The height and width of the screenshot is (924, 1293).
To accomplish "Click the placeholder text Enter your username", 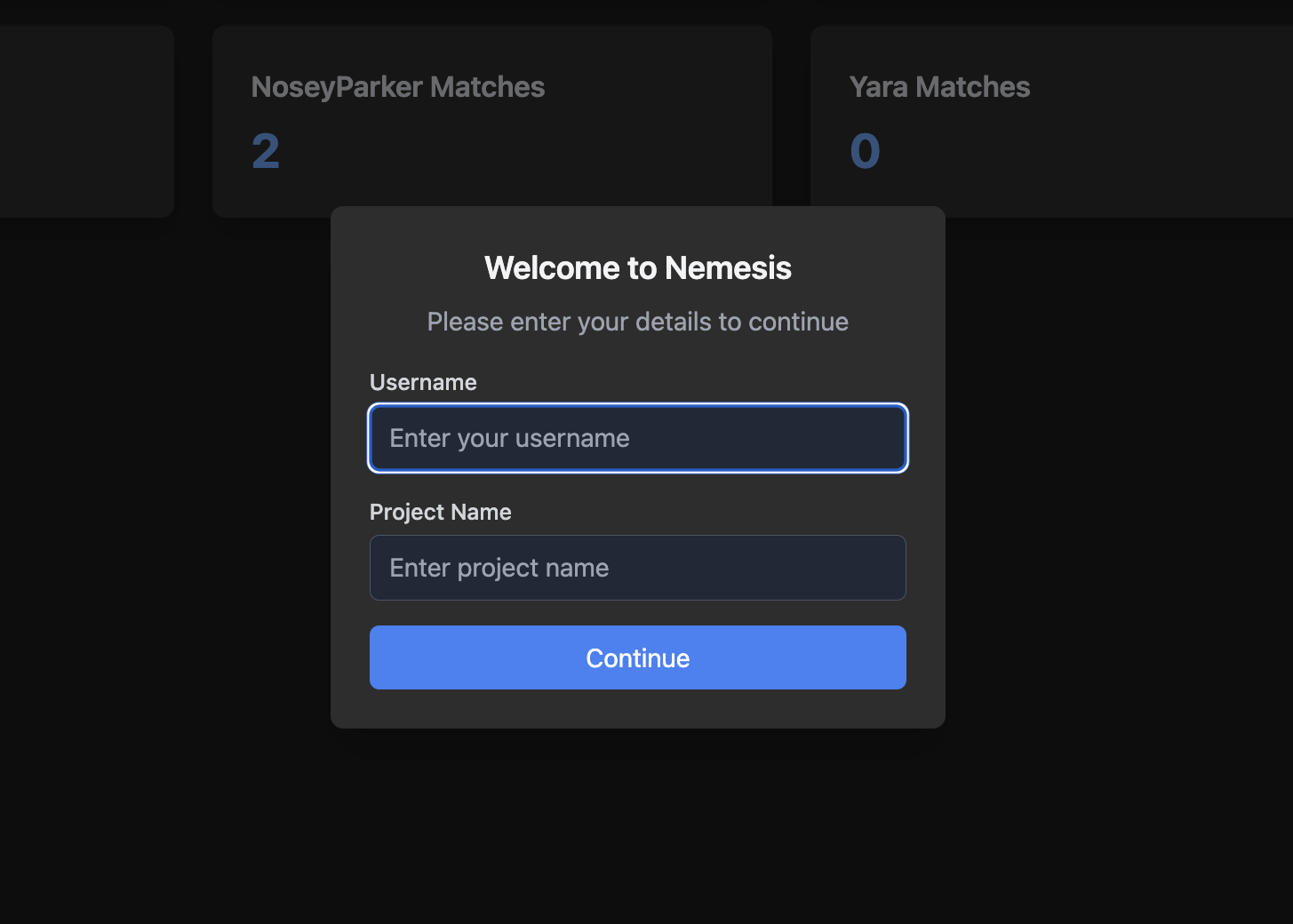I will [x=508, y=437].
